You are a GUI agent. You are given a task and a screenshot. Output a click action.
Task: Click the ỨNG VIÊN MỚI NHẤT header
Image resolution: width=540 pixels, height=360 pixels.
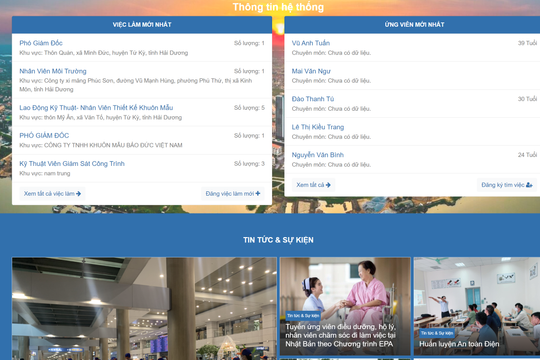(414, 24)
